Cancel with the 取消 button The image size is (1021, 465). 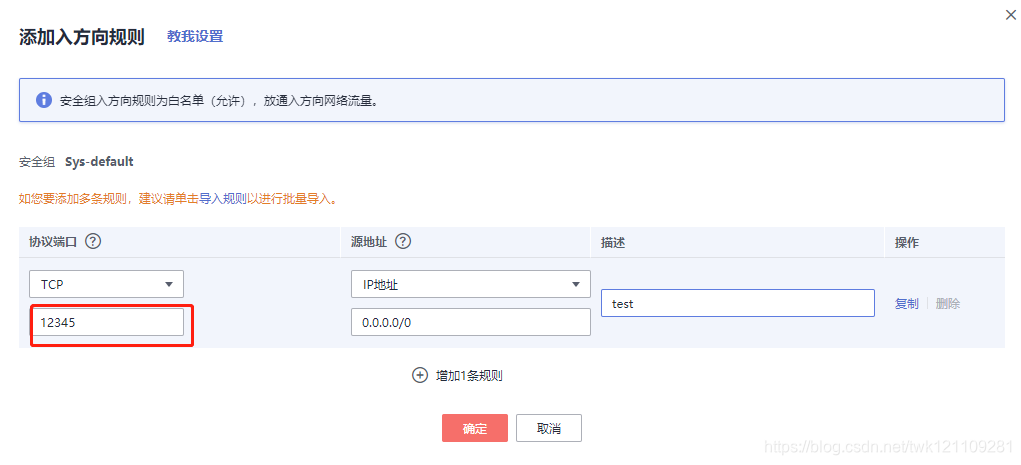(549, 429)
